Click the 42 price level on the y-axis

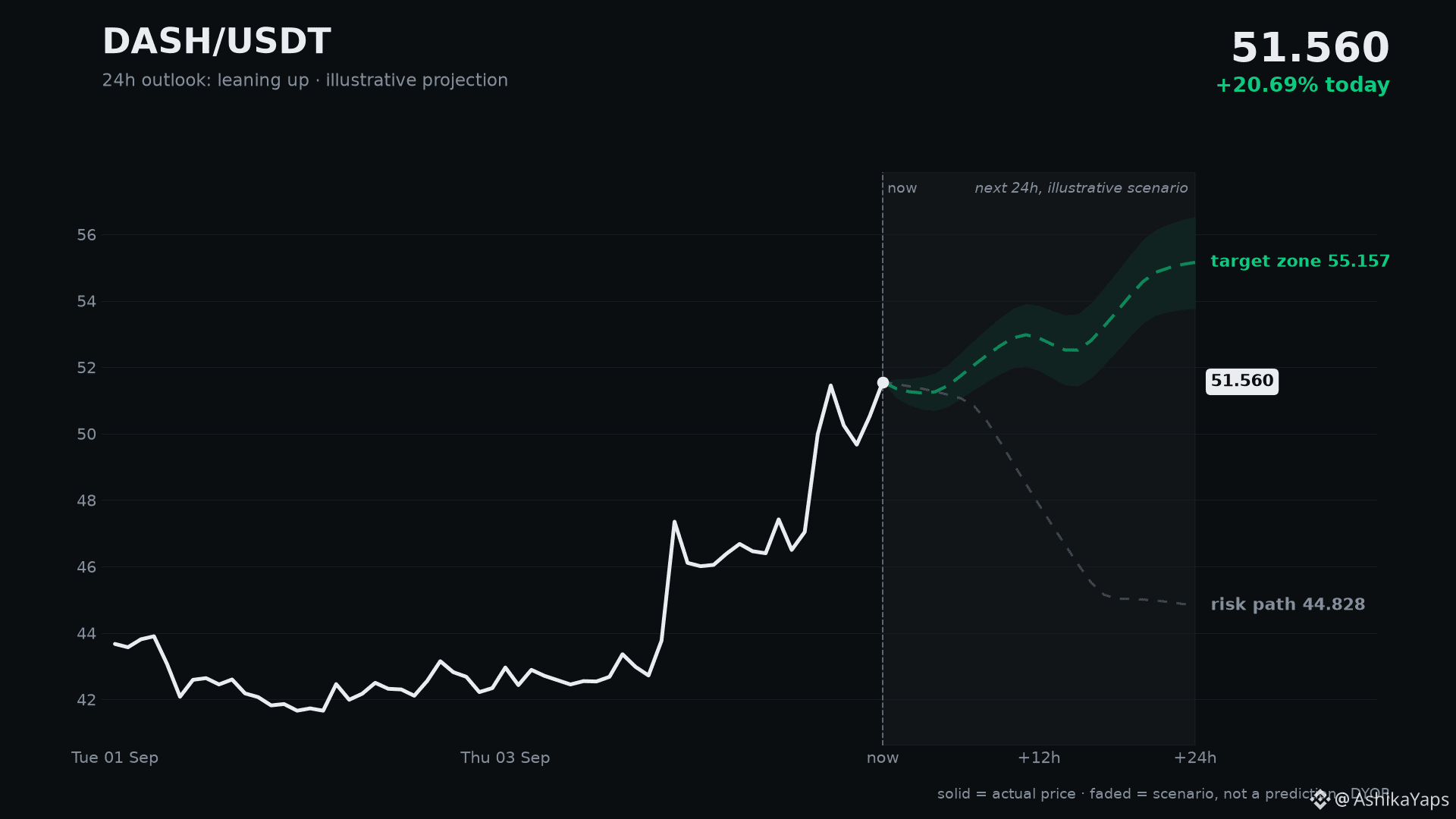tap(86, 700)
